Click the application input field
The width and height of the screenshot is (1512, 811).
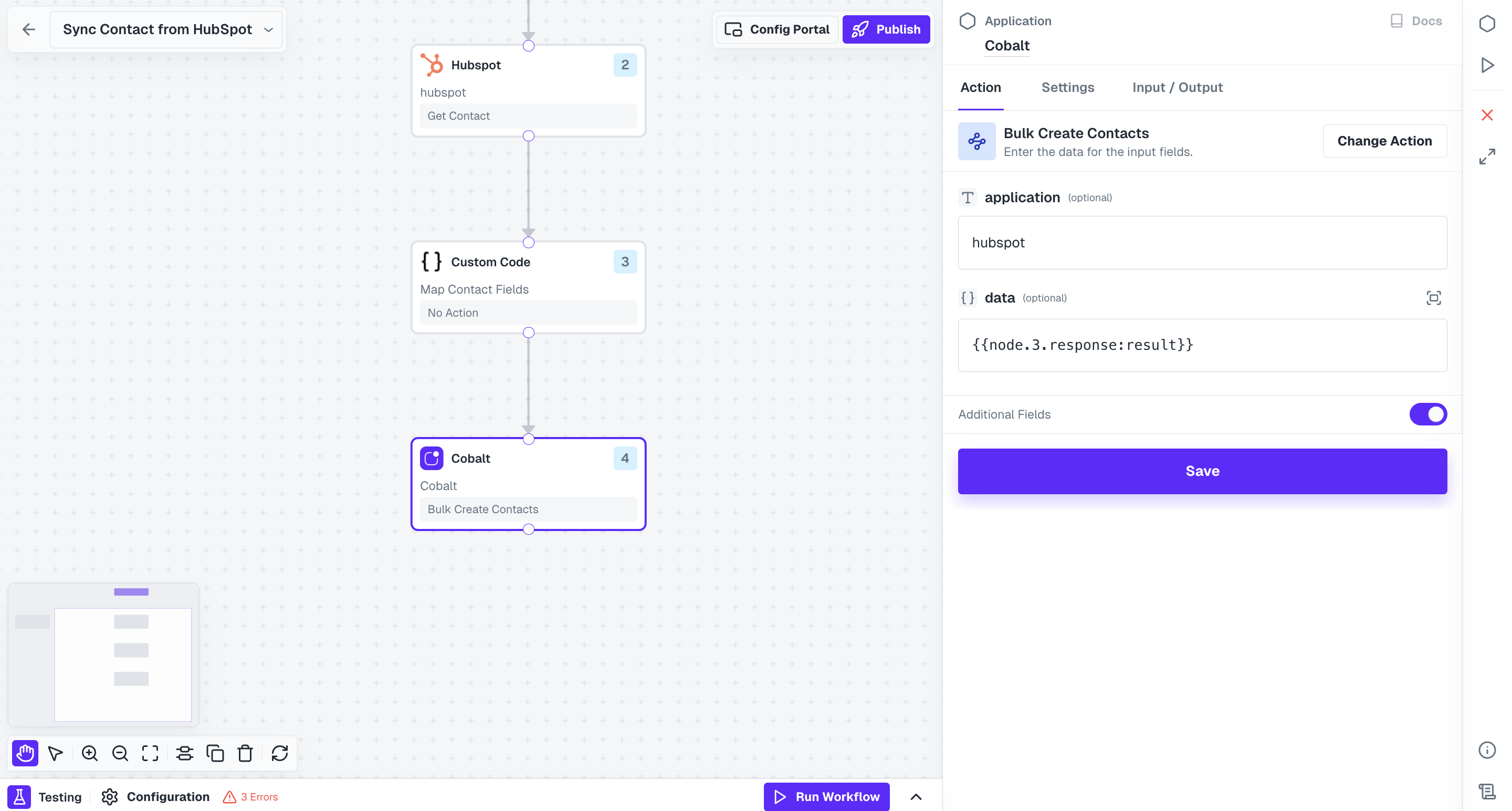1202,243
